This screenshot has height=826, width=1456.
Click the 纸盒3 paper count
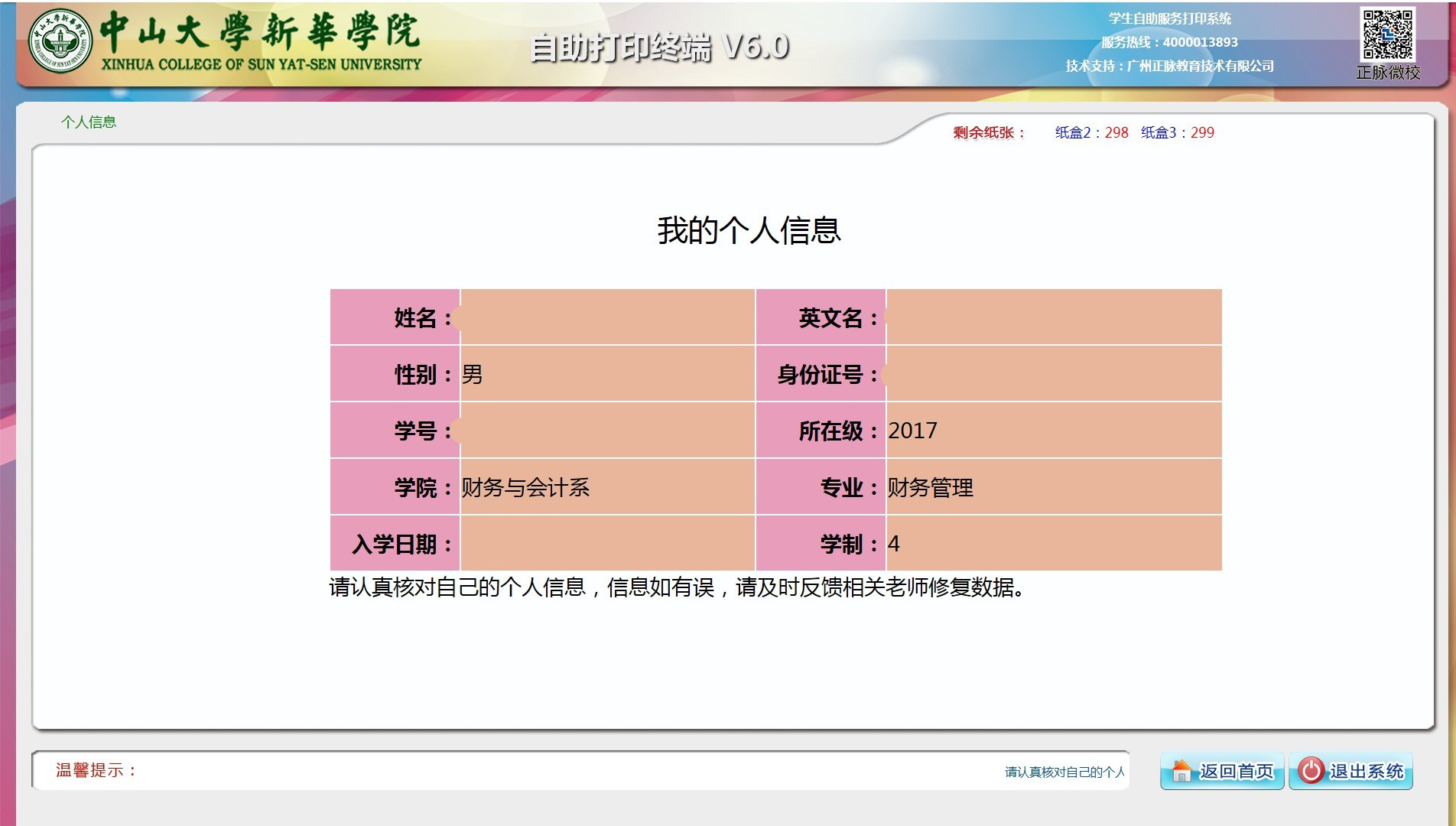1177,133
